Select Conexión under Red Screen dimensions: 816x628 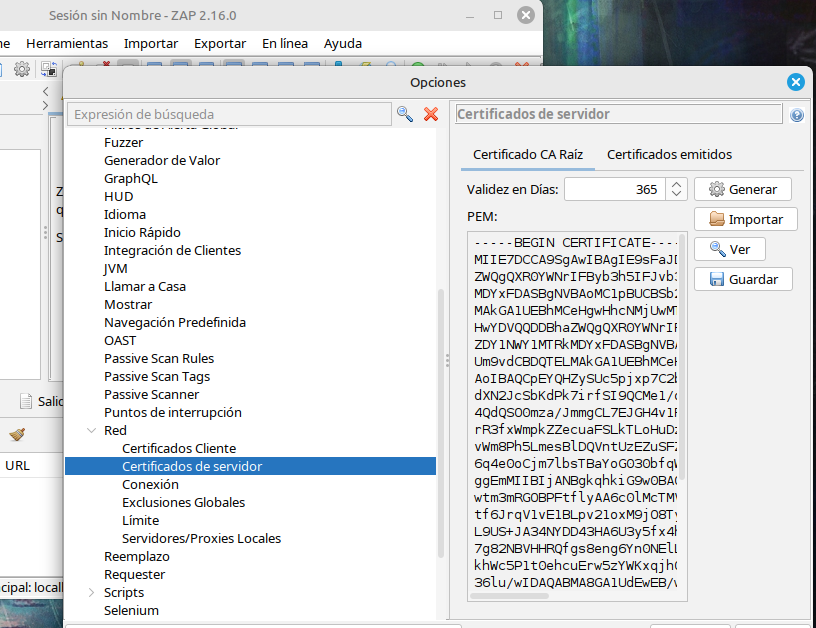[x=150, y=484]
